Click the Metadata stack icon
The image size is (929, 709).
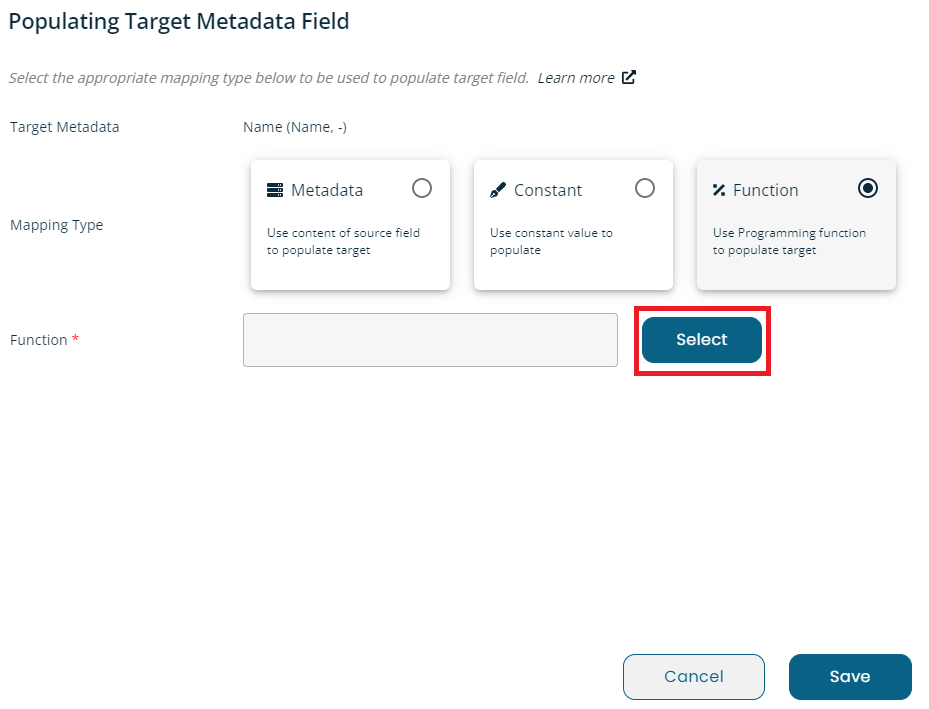tap(275, 190)
